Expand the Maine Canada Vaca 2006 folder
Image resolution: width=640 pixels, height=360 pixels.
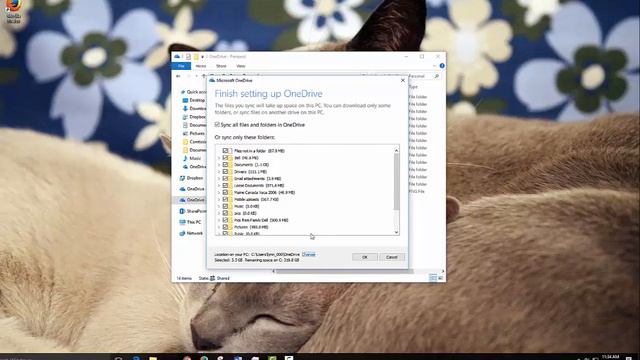tap(219, 192)
